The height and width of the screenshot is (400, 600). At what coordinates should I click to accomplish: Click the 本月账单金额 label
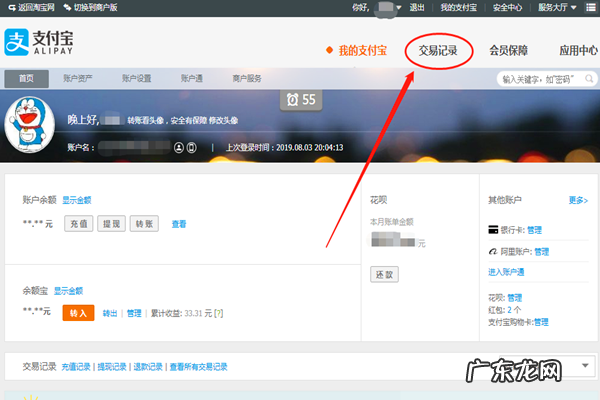[x=392, y=222]
